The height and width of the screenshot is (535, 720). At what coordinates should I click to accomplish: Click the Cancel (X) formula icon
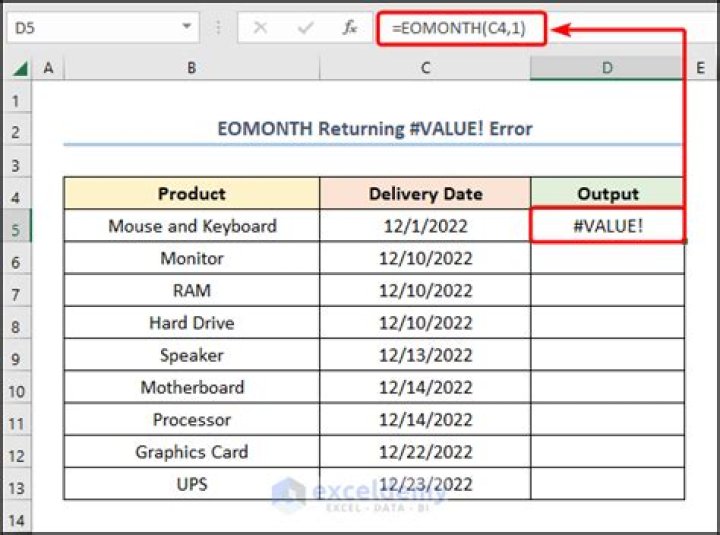(x=260, y=28)
